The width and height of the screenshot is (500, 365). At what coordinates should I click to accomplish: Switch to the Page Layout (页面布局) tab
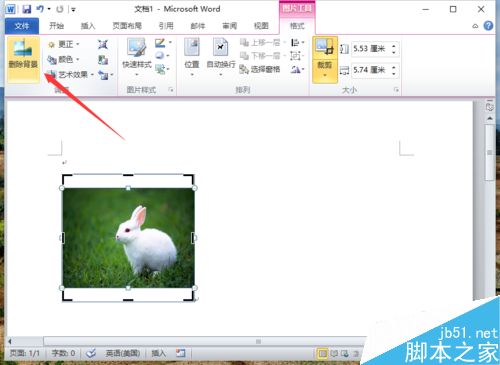coord(127,26)
